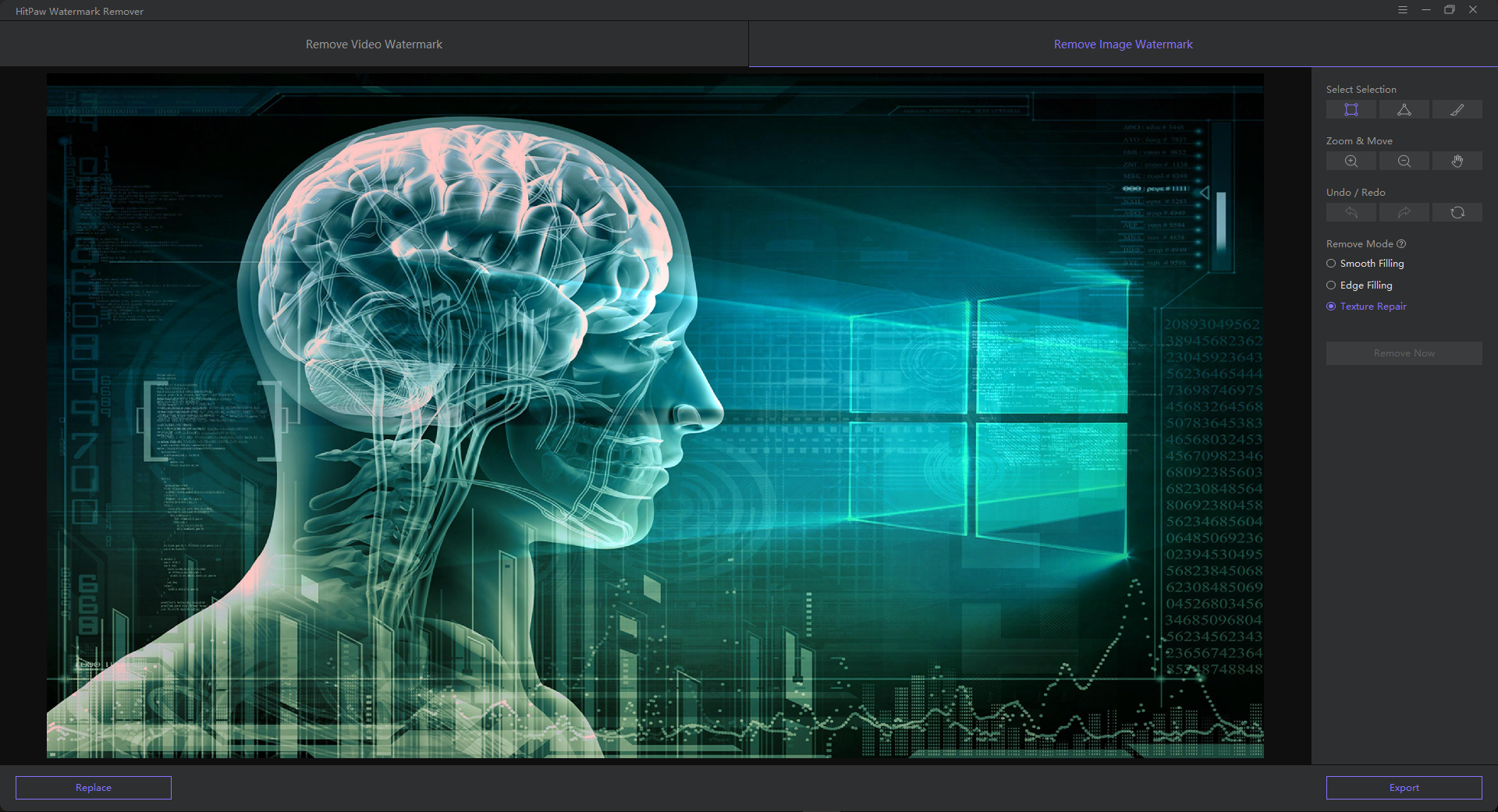Click the undo arrow icon
1498x812 pixels.
click(1351, 213)
